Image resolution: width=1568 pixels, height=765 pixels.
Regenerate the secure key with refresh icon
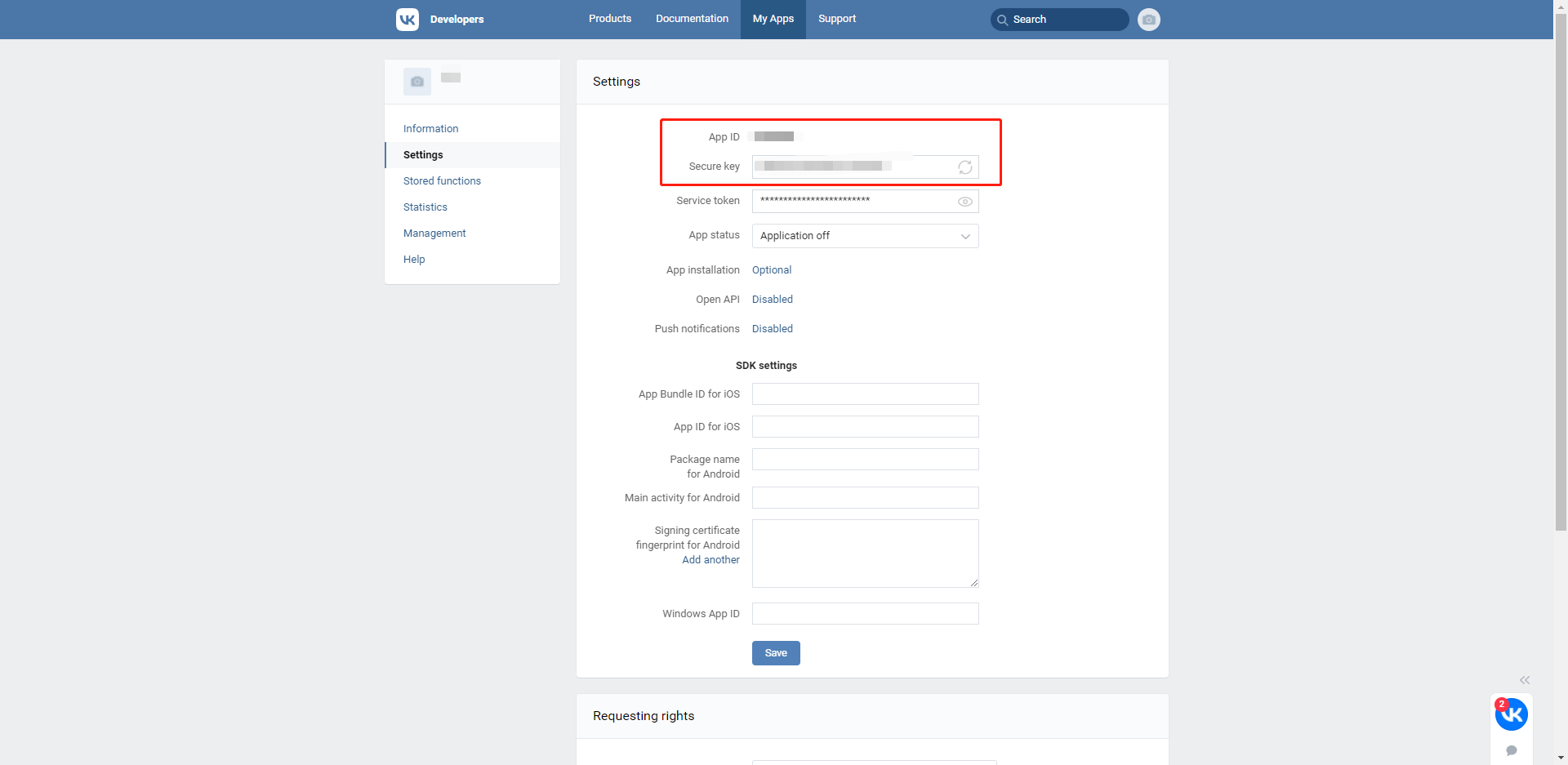coord(964,167)
